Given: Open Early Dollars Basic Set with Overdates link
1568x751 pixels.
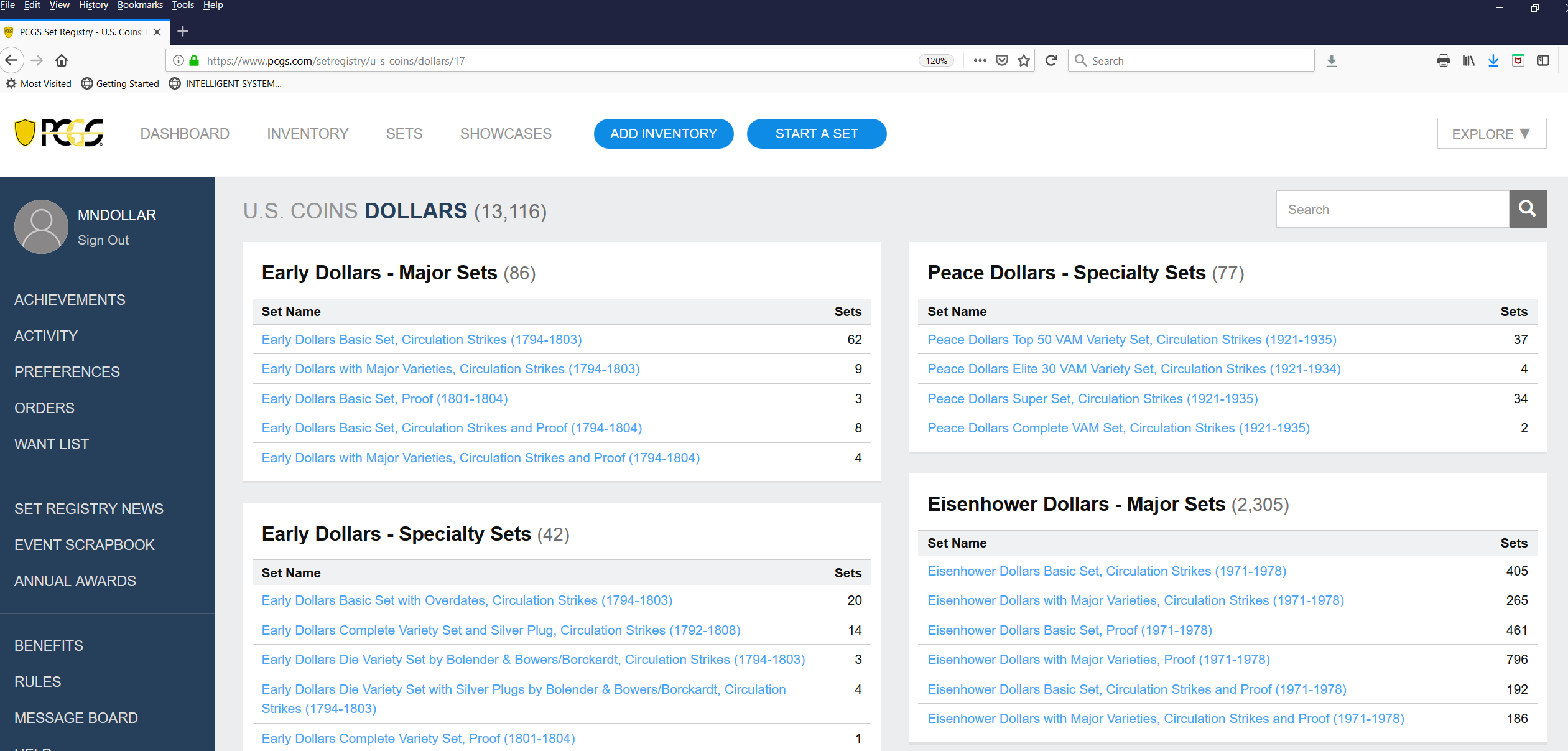Looking at the screenshot, I should pos(467,600).
